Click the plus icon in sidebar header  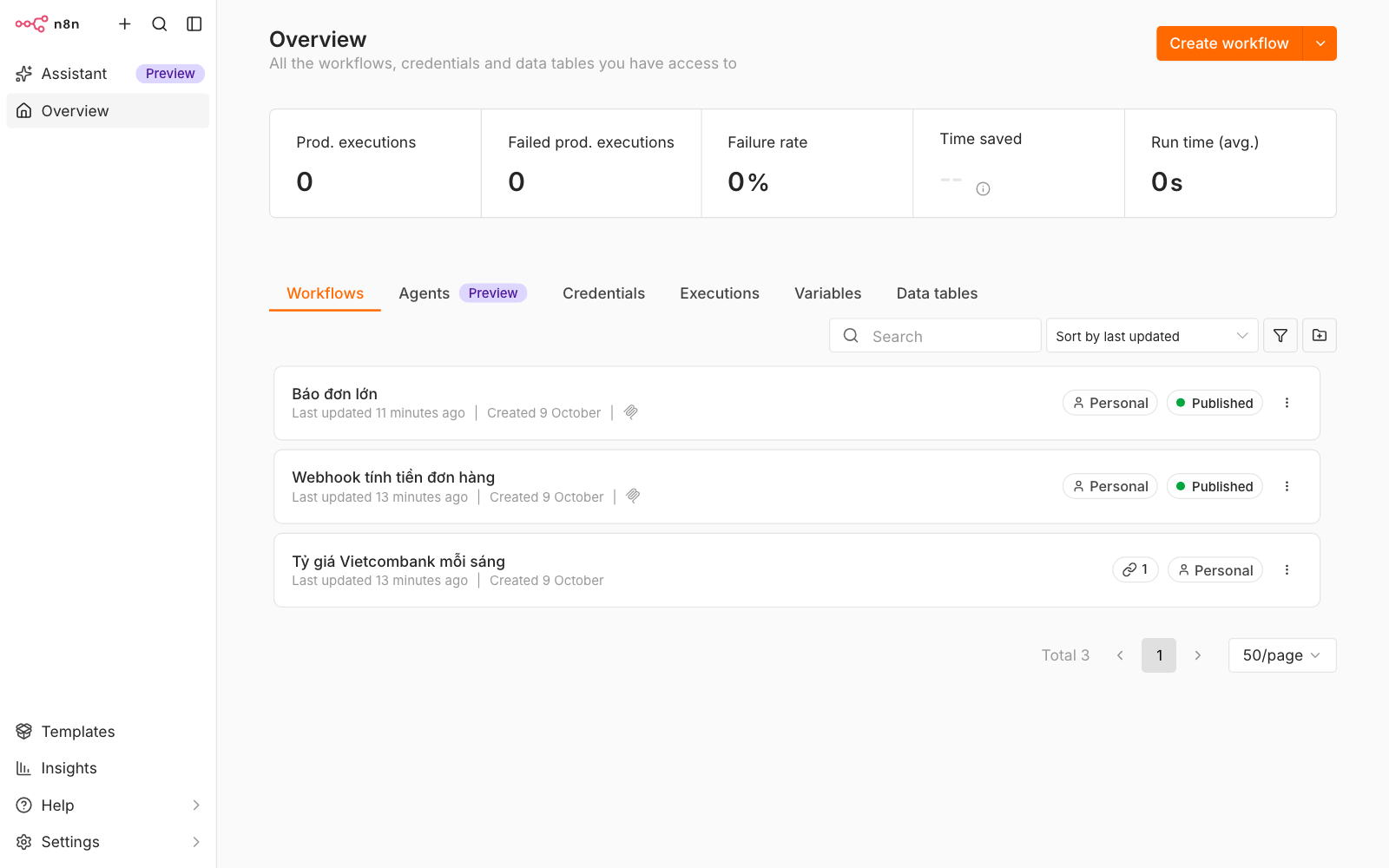pos(125,24)
